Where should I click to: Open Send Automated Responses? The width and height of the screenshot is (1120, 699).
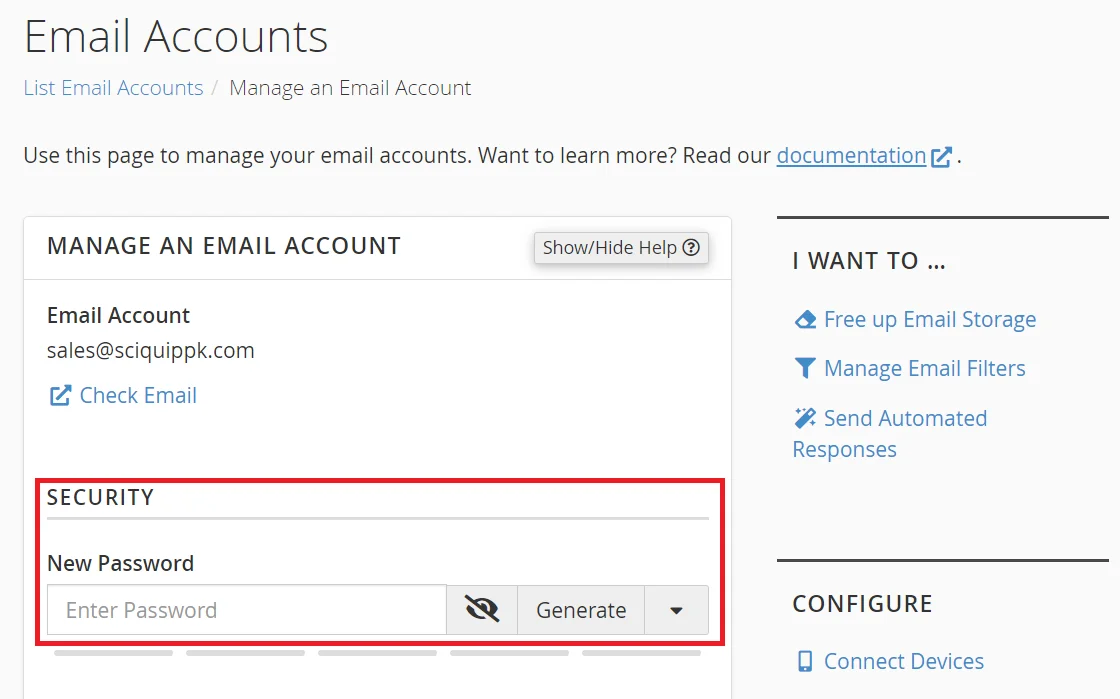pyautogui.click(x=905, y=419)
